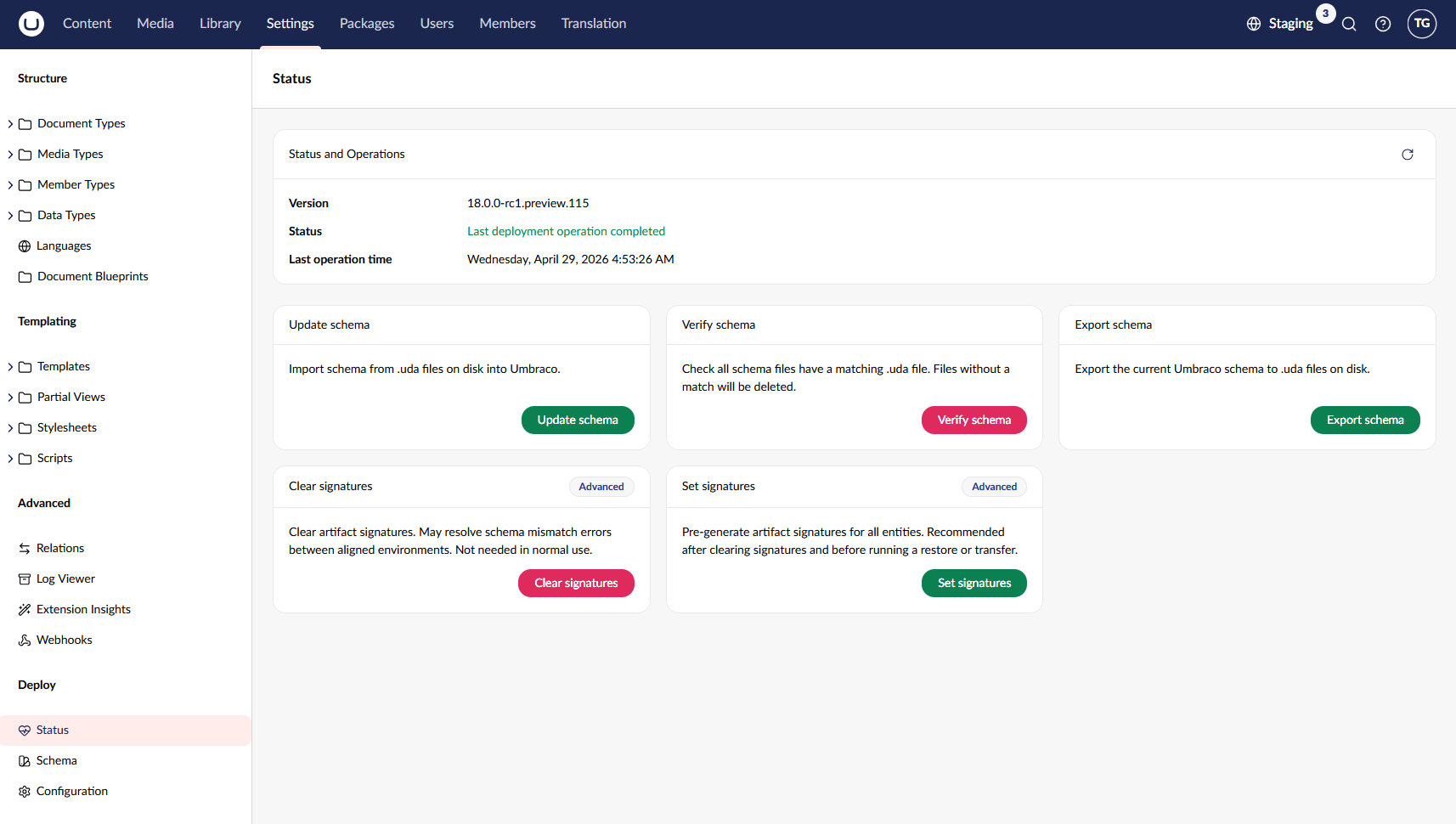1456x824 pixels.
Task: Open Document Blueprints tree item
Action: (x=126, y=277)
